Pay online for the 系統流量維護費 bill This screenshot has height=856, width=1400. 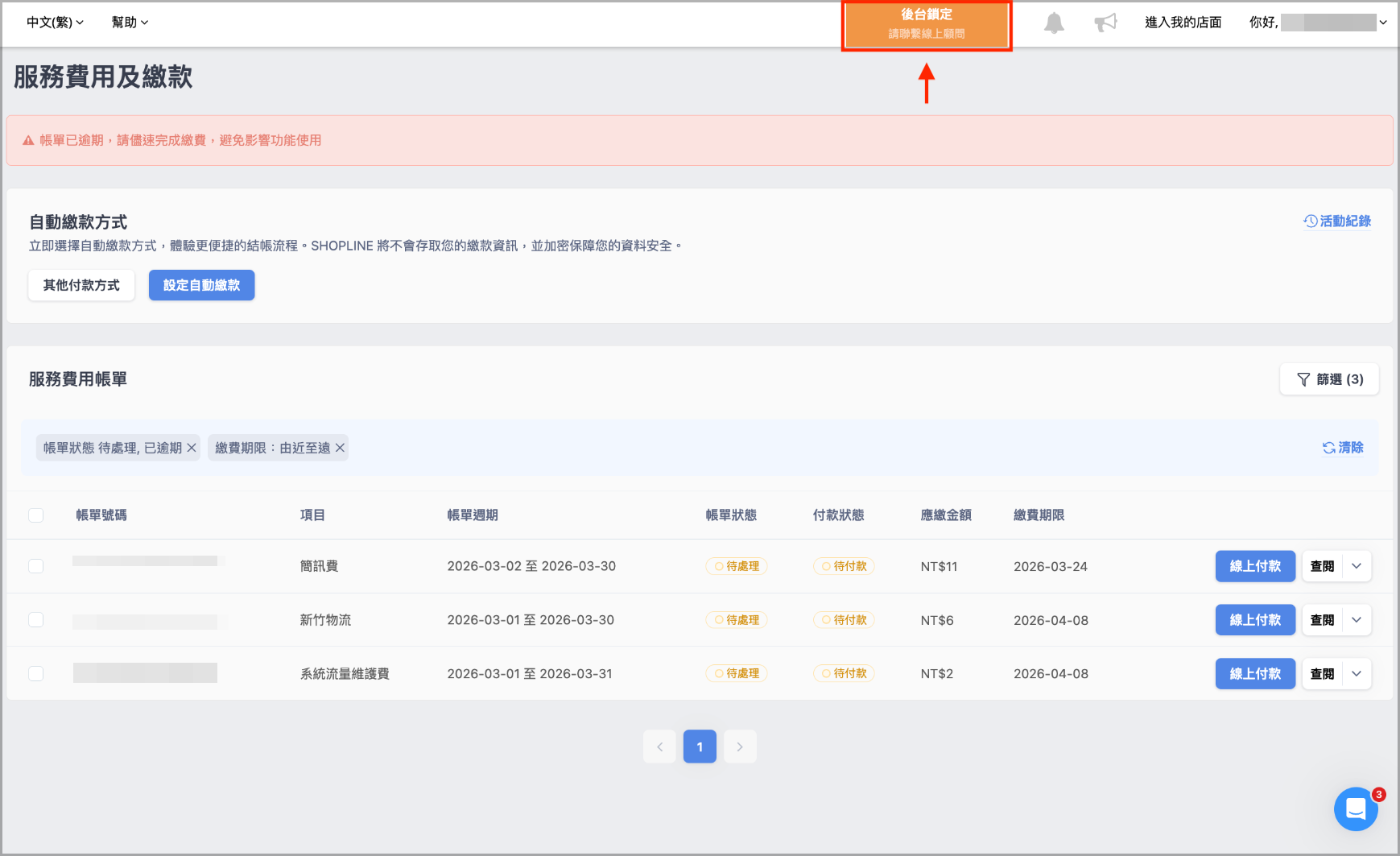click(x=1255, y=674)
